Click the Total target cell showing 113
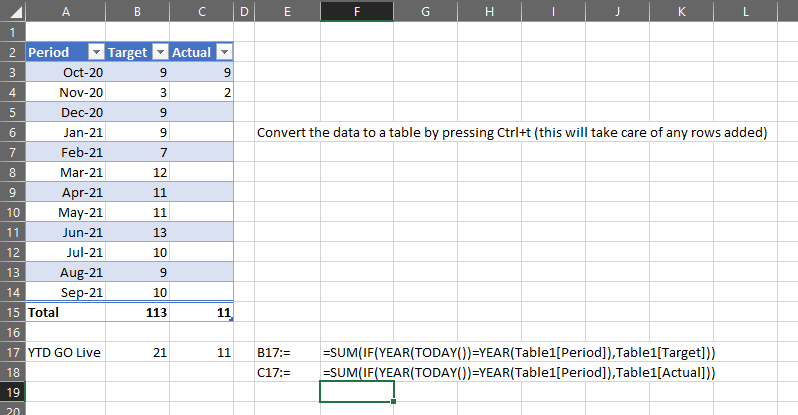This screenshot has width=798, height=415. coord(137,312)
